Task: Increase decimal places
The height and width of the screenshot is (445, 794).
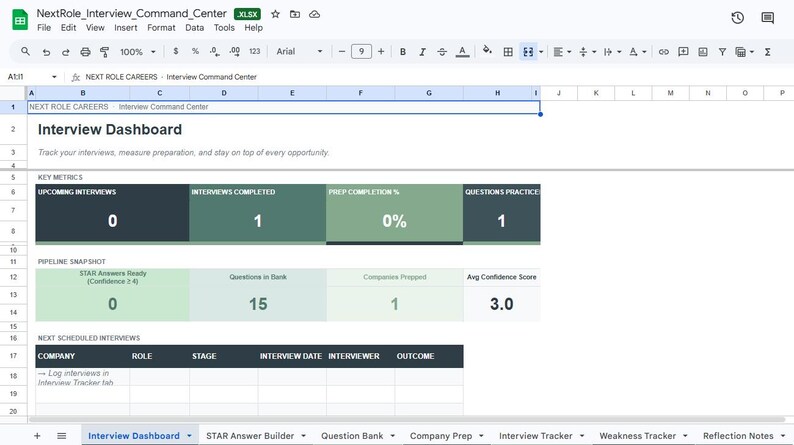Action: 234,51
